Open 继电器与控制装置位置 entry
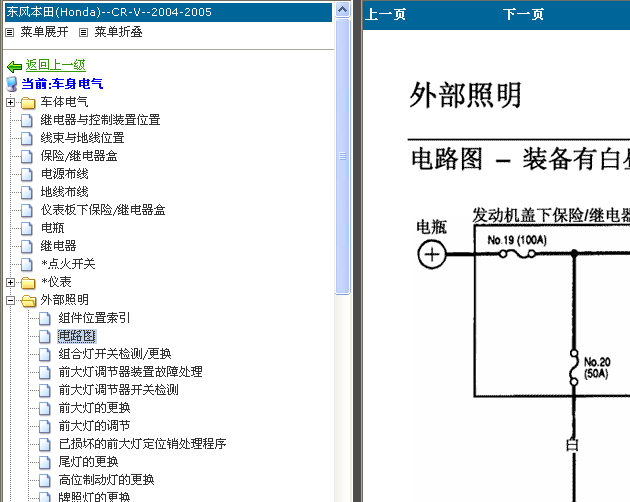This screenshot has height=502, width=630. 100,120
